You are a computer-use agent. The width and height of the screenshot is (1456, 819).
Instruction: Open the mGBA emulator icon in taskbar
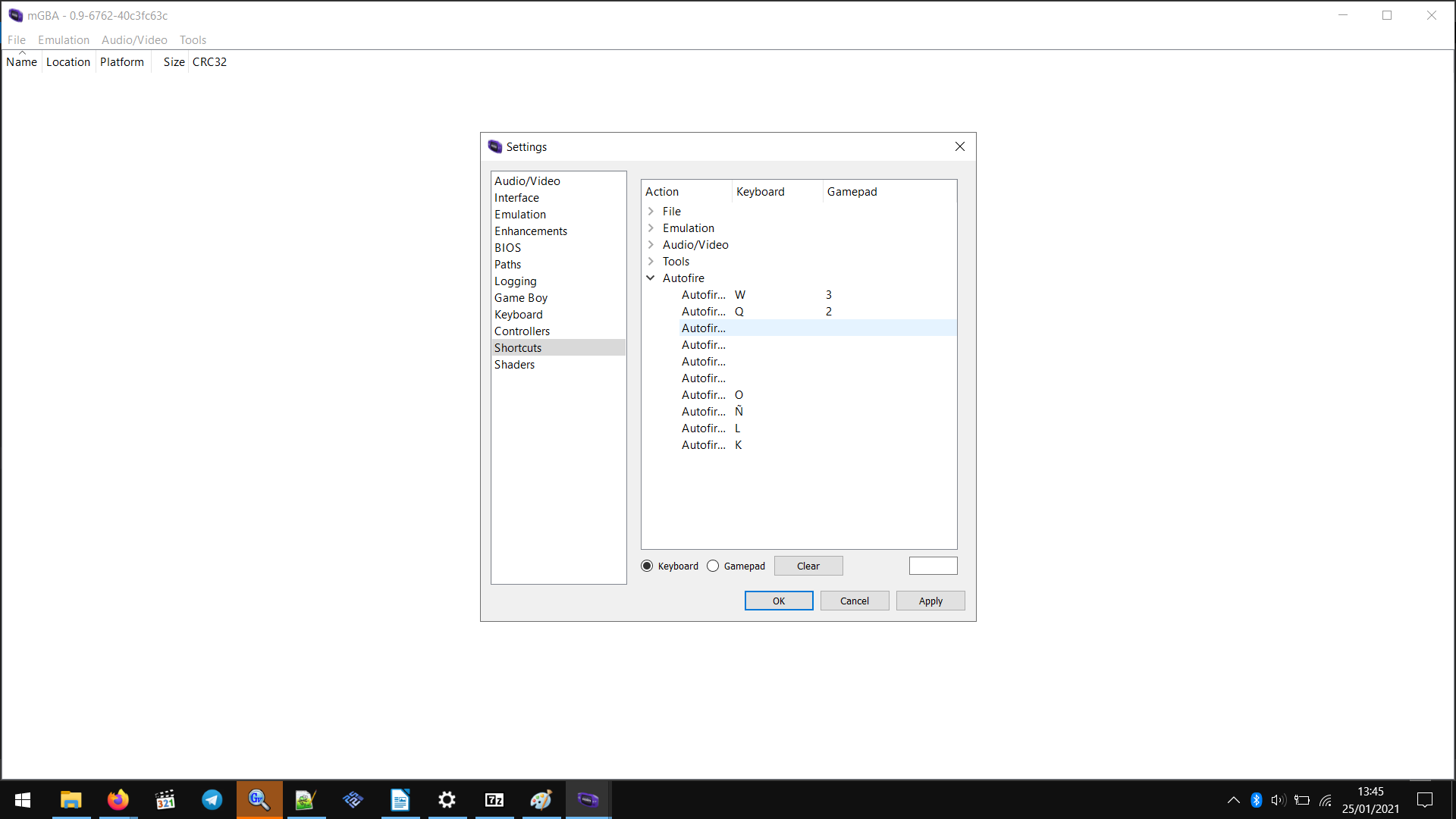tap(588, 799)
